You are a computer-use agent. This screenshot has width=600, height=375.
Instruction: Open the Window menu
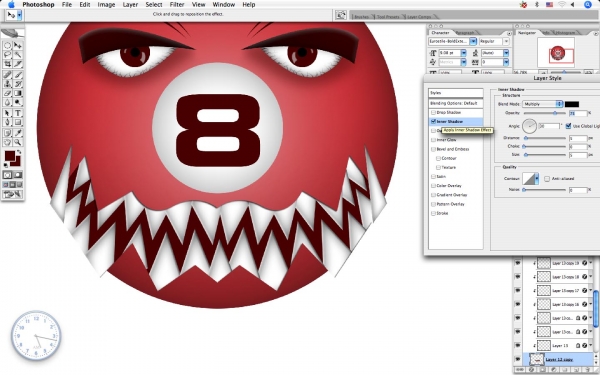tap(223, 5)
